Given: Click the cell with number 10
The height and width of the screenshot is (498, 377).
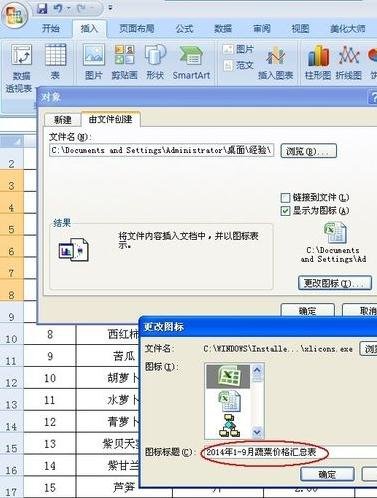Looking at the screenshot, I should [50, 378].
